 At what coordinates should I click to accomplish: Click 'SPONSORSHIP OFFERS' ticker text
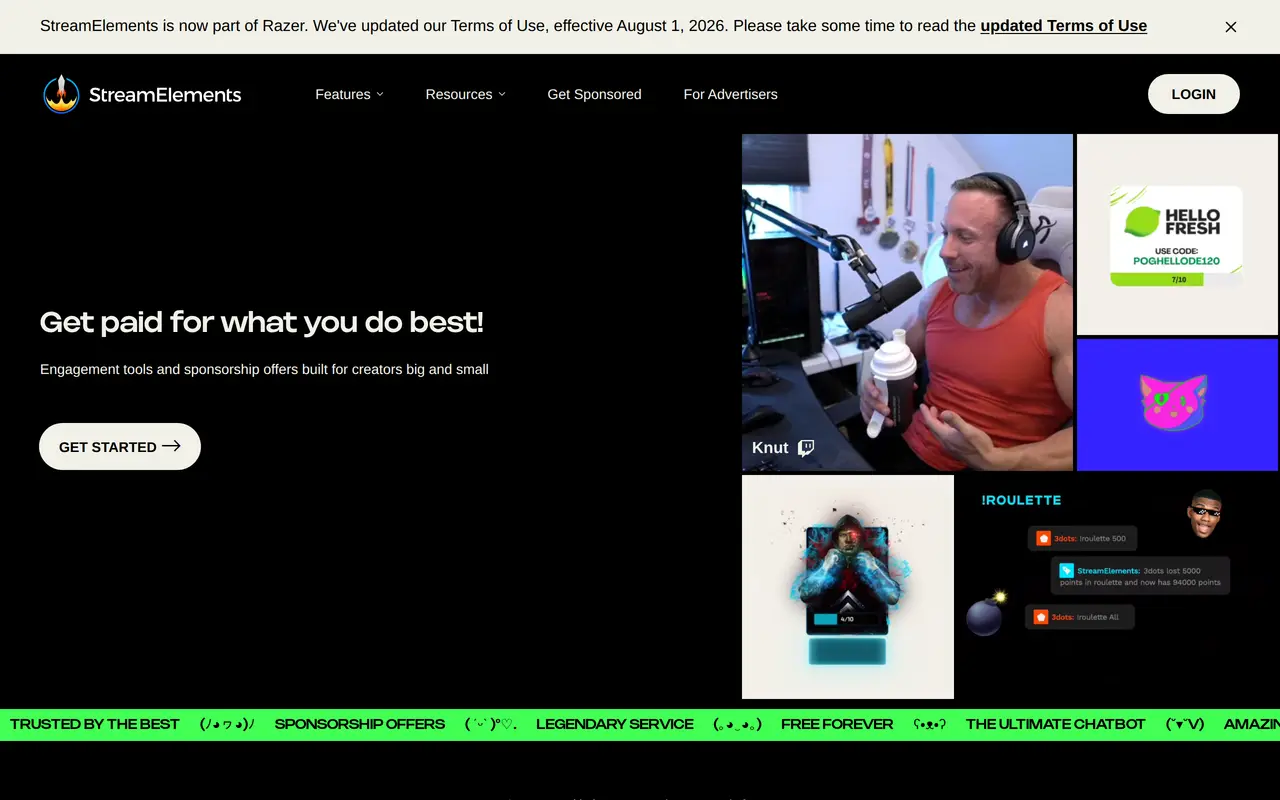tap(360, 724)
